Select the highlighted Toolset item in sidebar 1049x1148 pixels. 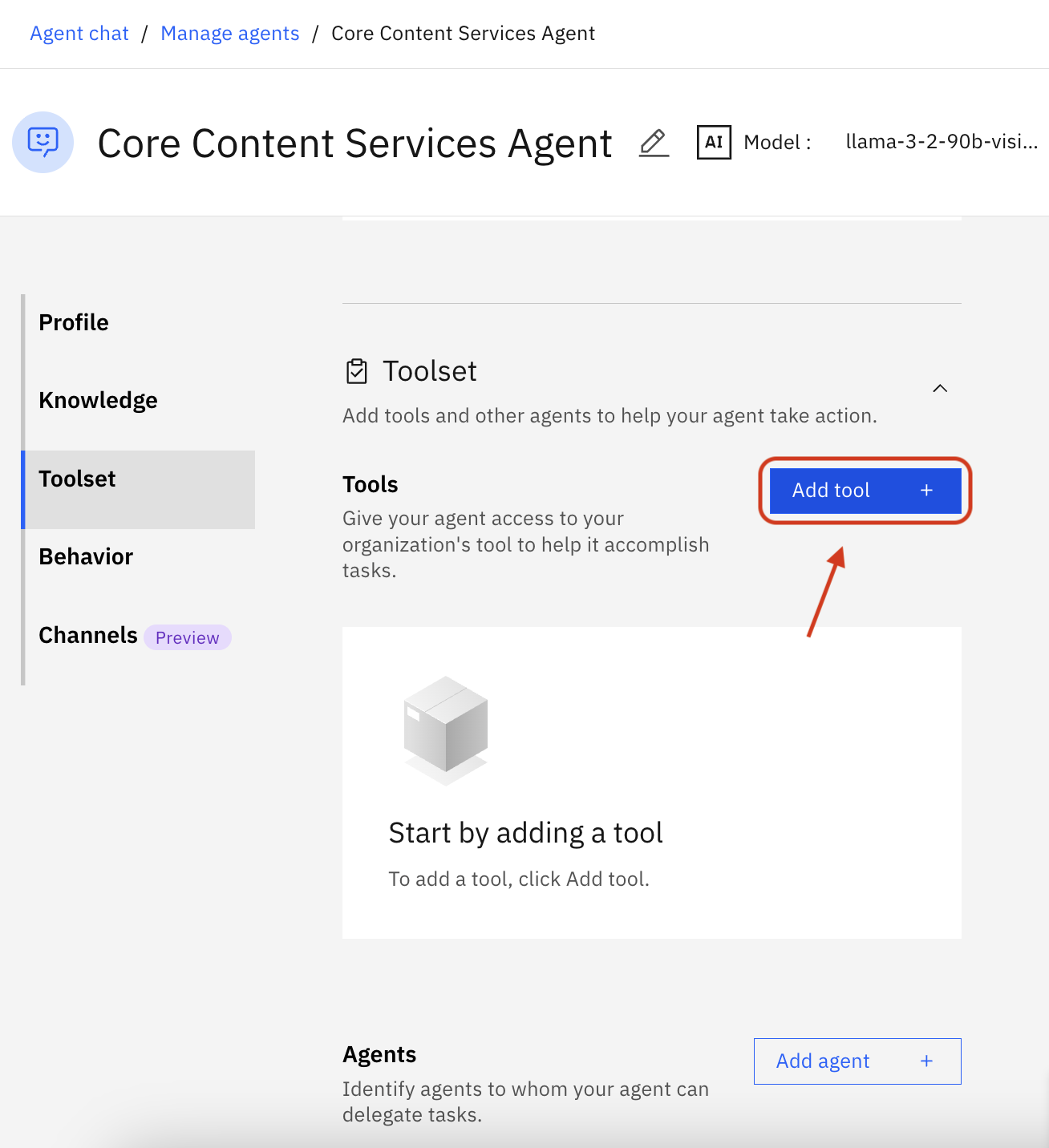click(77, 479)
